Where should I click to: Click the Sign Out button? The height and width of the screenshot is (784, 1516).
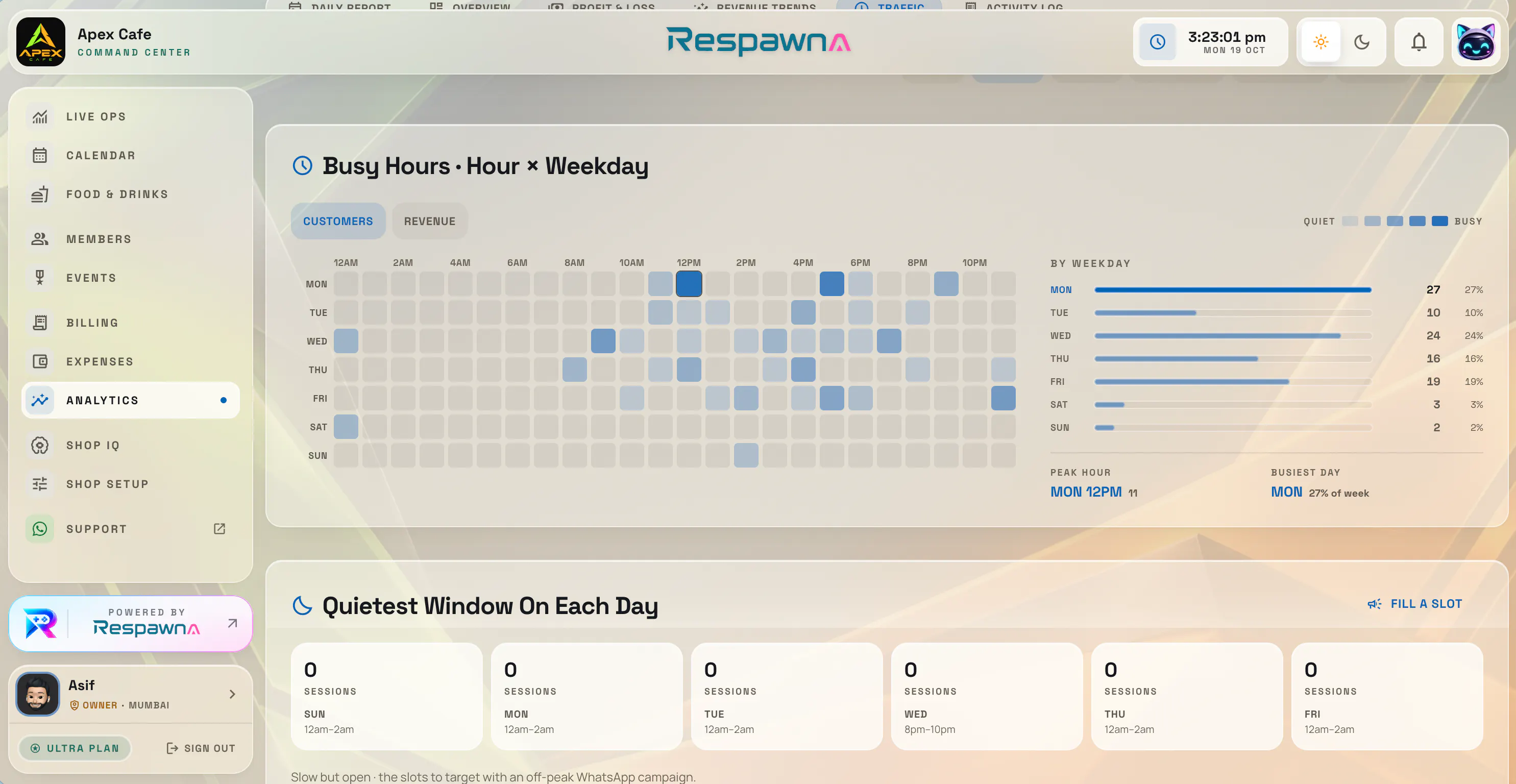click(x=201, y=748)
